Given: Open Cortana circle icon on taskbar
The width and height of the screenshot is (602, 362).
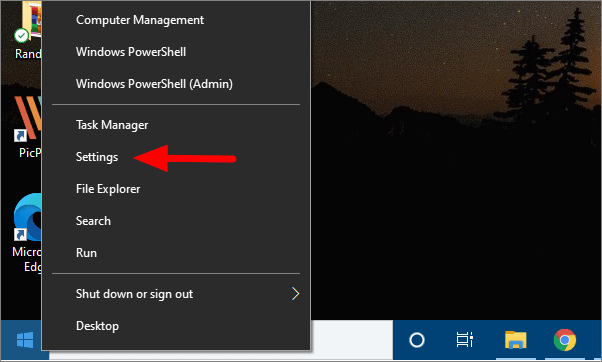Looking at the screenshot, I should pyautogui.click(x=417, y=340).
